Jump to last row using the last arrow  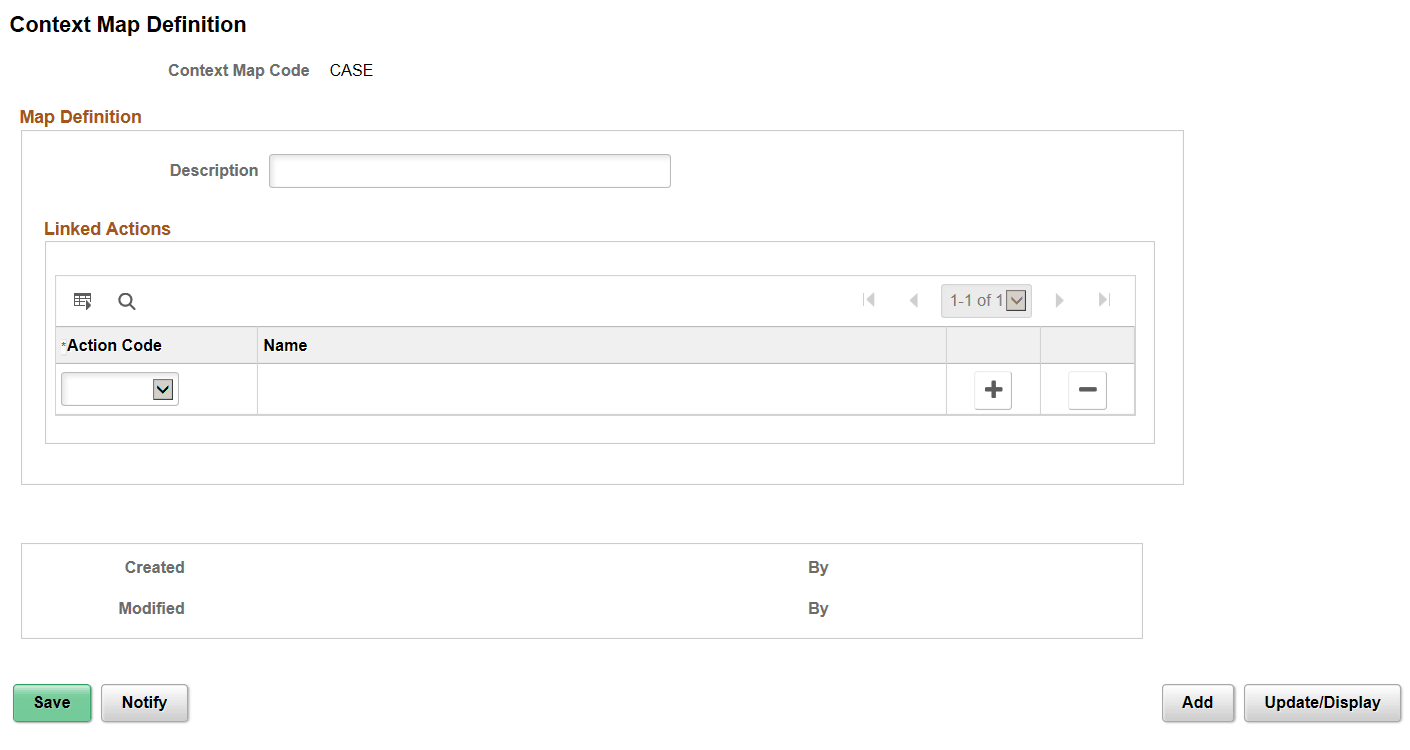[1104, 299]
